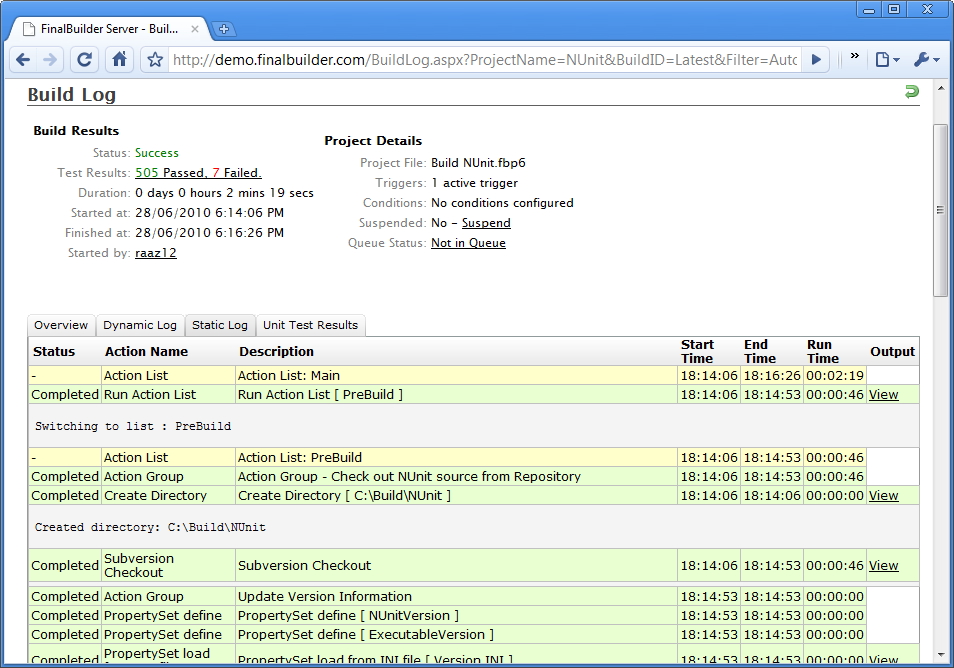
Task: Click the Action List: PreBuild description cell
Action: click(x=456, y=458)
